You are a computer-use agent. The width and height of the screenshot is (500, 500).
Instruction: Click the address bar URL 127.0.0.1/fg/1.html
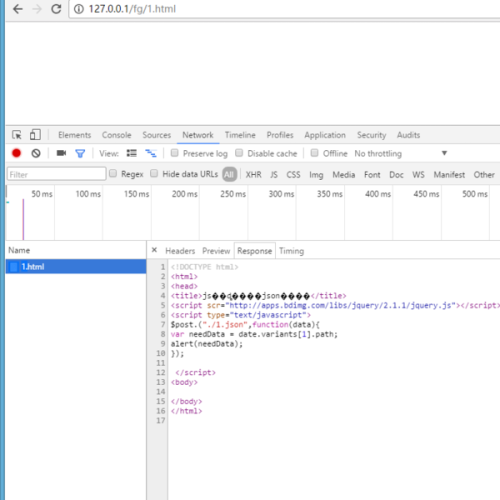(x=132, y=9)
